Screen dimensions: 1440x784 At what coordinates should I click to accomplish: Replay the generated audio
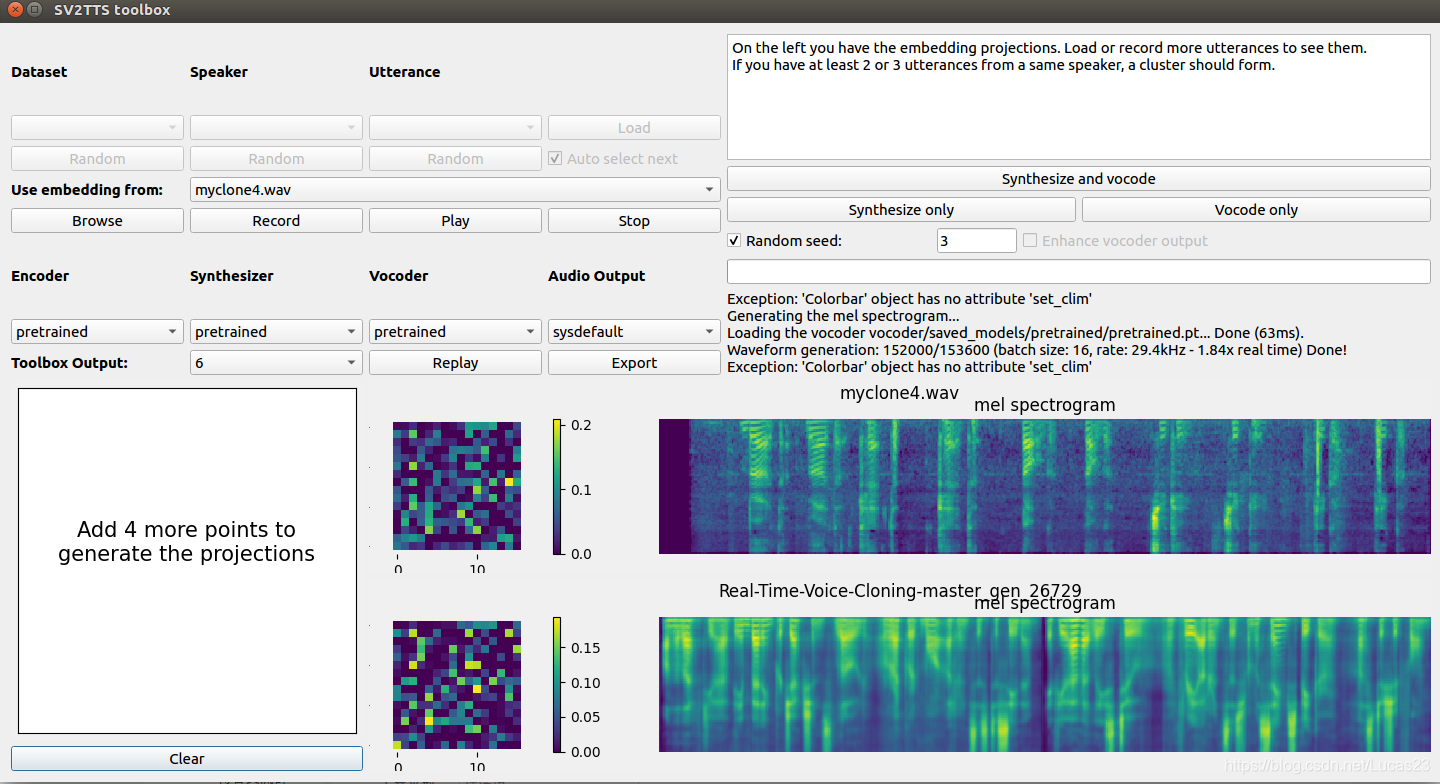point(454,362)
